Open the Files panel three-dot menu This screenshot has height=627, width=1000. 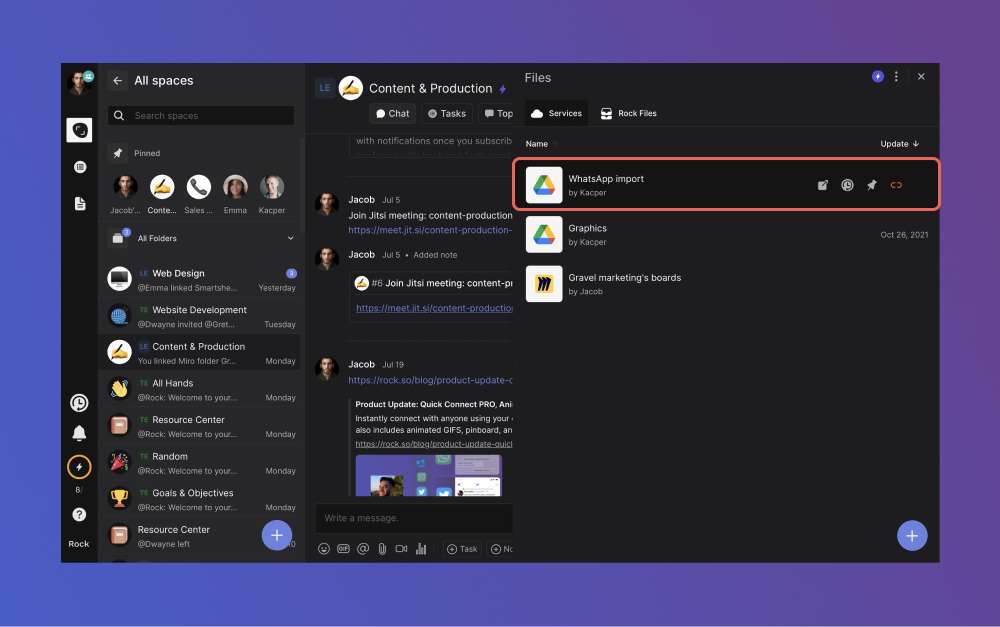tap(896, 77)
